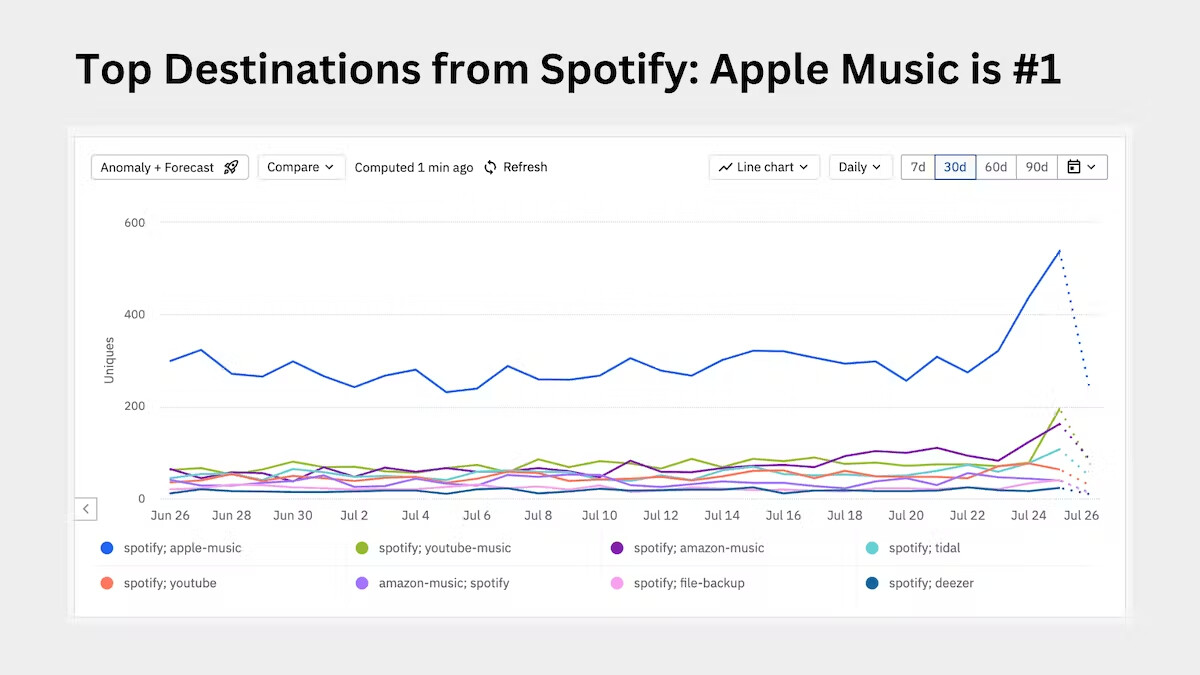Click the Jul 10 x-axis date label

click(599, 515)
